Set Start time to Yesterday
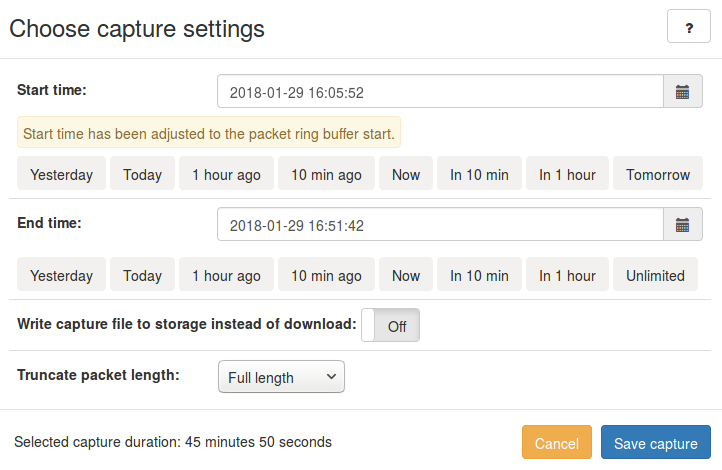722x470 pixels. tap(61, 173)
